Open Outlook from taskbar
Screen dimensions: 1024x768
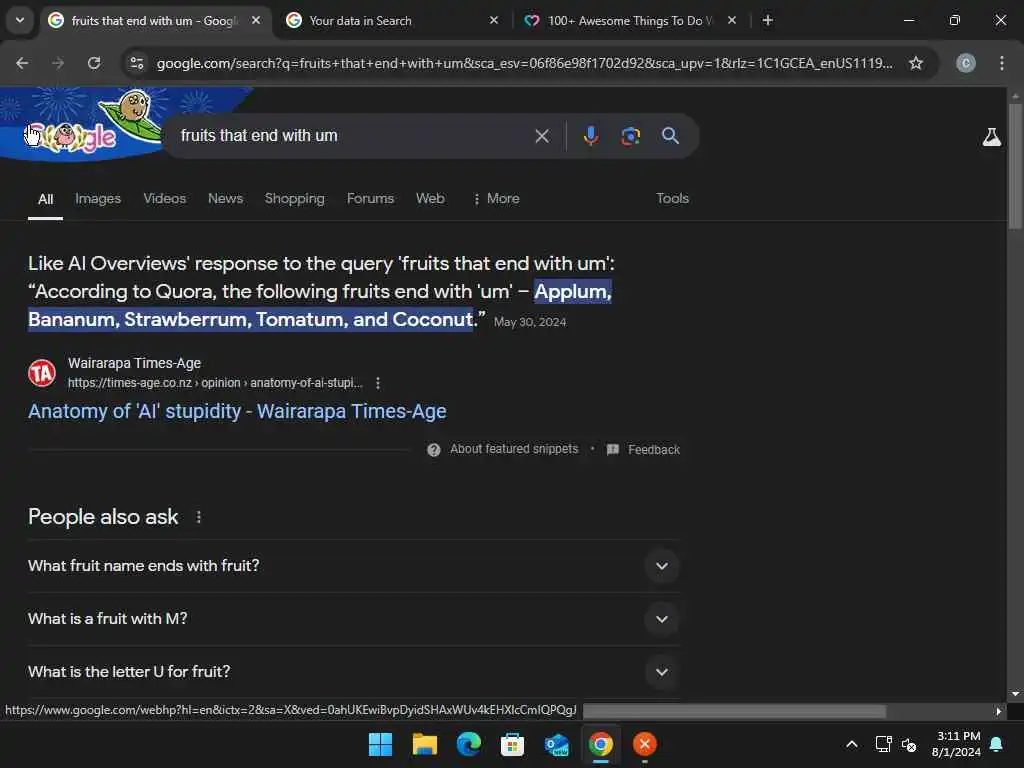[x=556, y=744]
